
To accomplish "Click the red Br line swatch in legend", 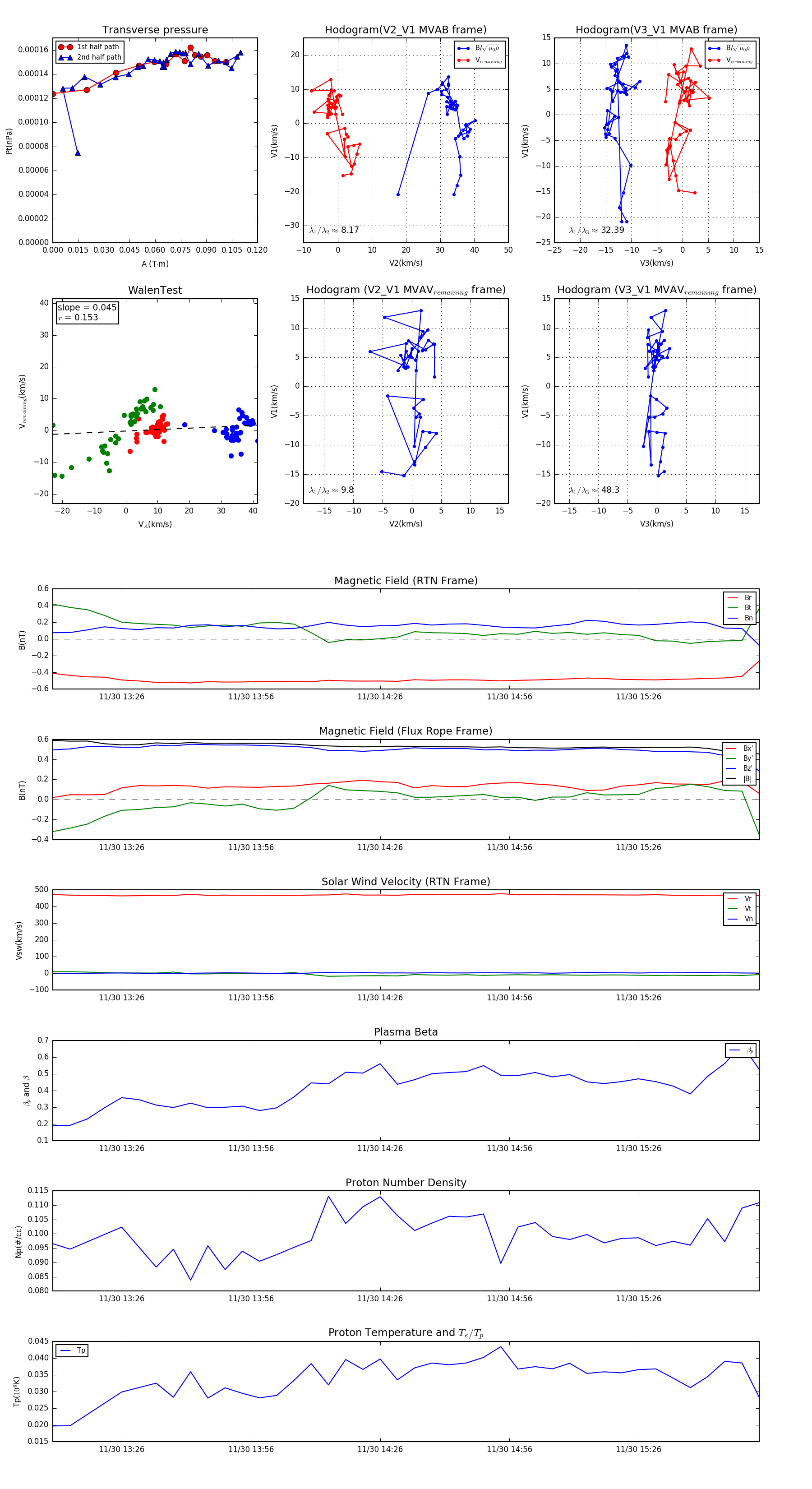I will [732, 598].
